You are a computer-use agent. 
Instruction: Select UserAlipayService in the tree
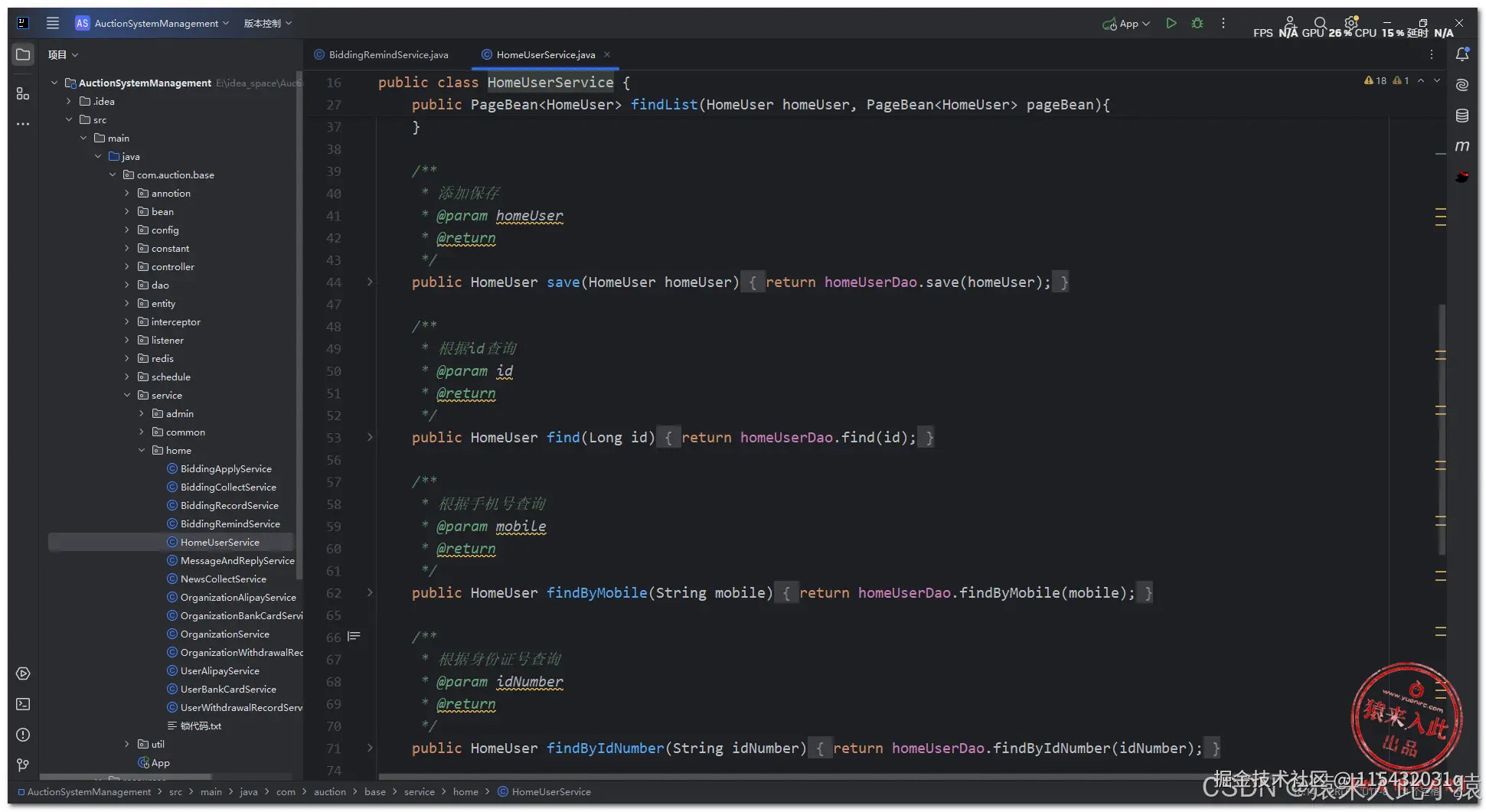(213, 670)
